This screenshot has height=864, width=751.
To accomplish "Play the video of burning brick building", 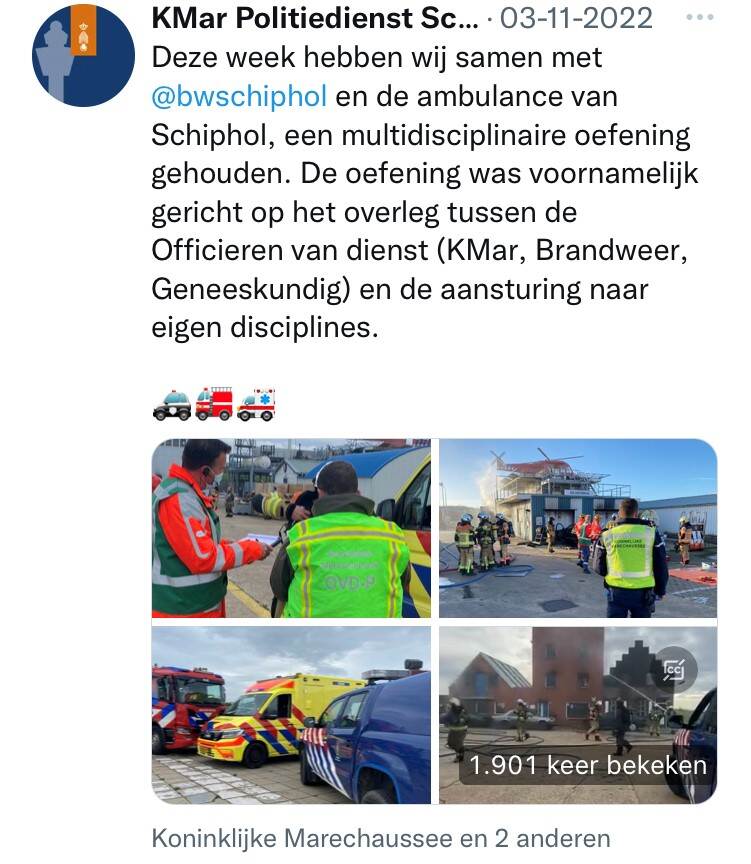I will pos(578,715).
